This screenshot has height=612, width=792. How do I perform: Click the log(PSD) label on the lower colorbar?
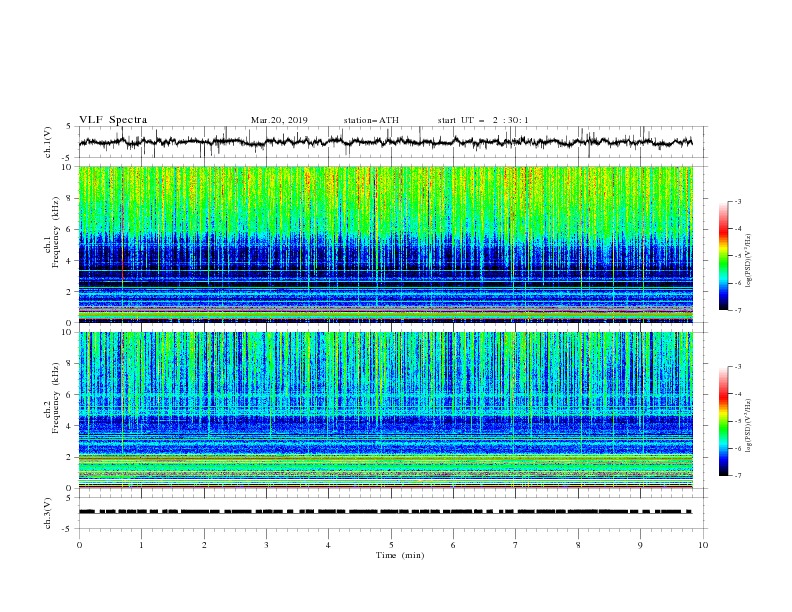point(749,426)
